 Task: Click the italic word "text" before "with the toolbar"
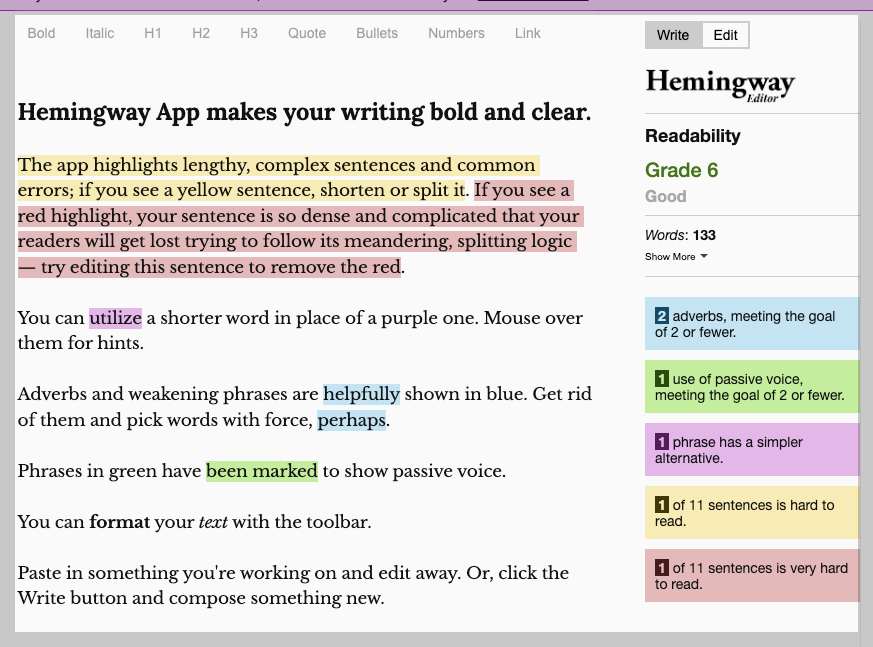click(213, 522)
